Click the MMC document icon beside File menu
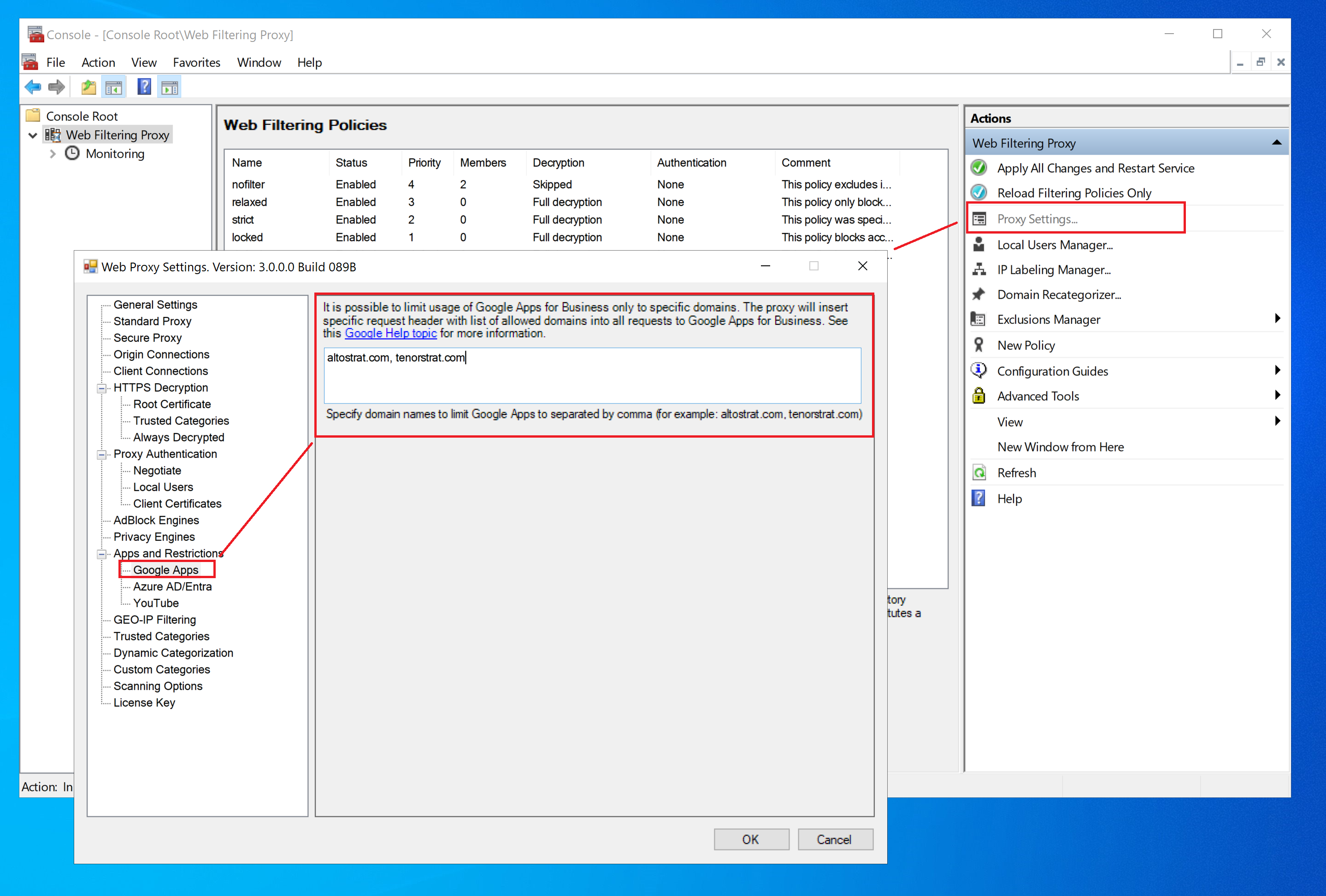1326x896 pixels. click(x=29, y=62)
